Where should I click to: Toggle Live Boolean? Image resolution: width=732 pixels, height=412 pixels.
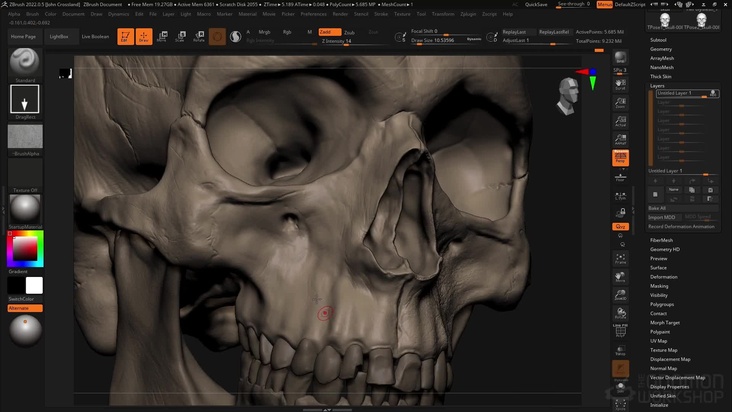[95, 36]
